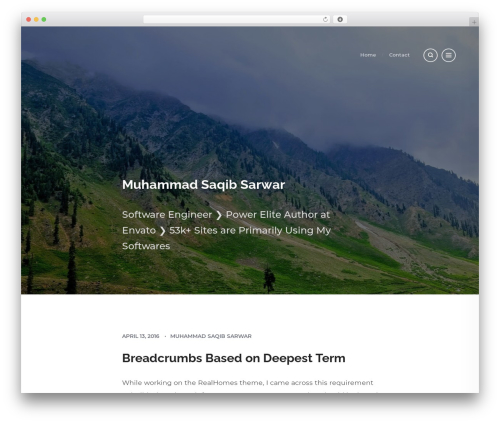Open post Breadcrumbs Based on Deepest Term
This screenshot has height=423, width=500.
pyautogui.click(x=234, y=358)
